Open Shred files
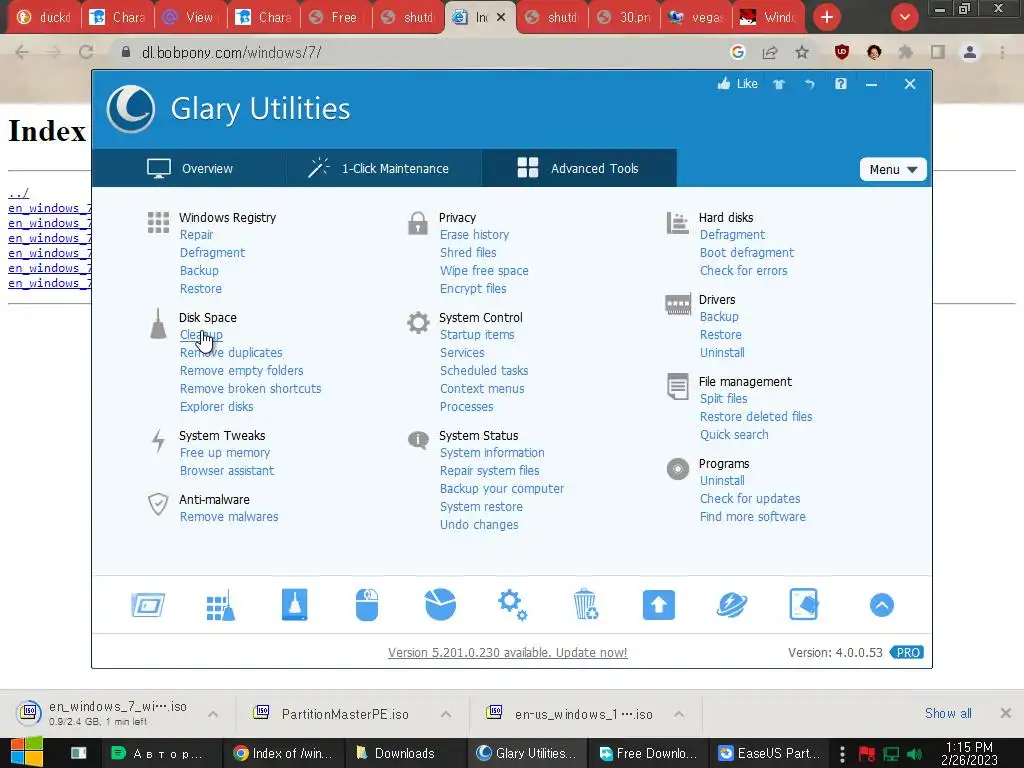This screenshot has height=768, width=1024. click(468, 253)
